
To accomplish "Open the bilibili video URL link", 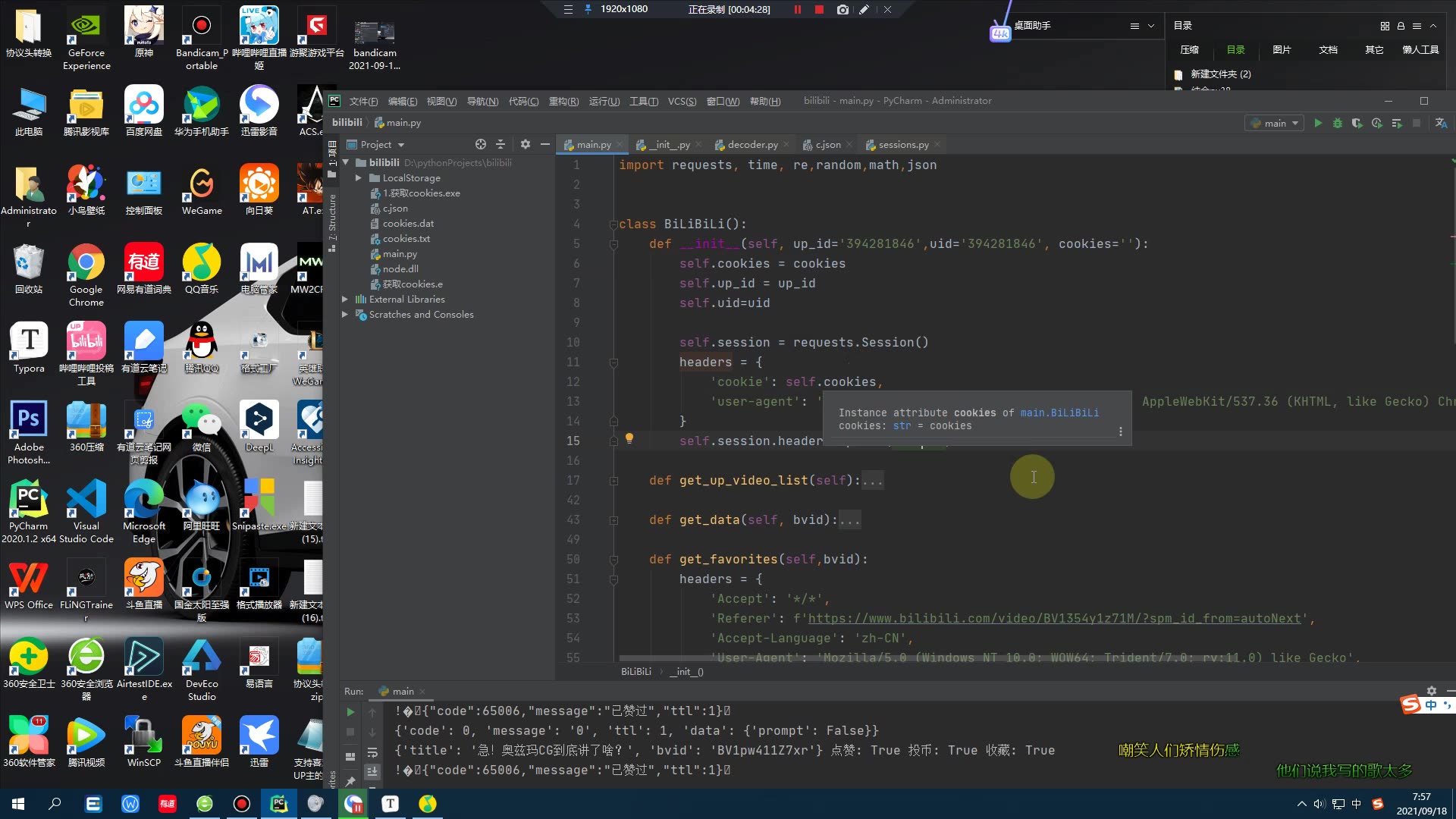I will pos(1054,618).
